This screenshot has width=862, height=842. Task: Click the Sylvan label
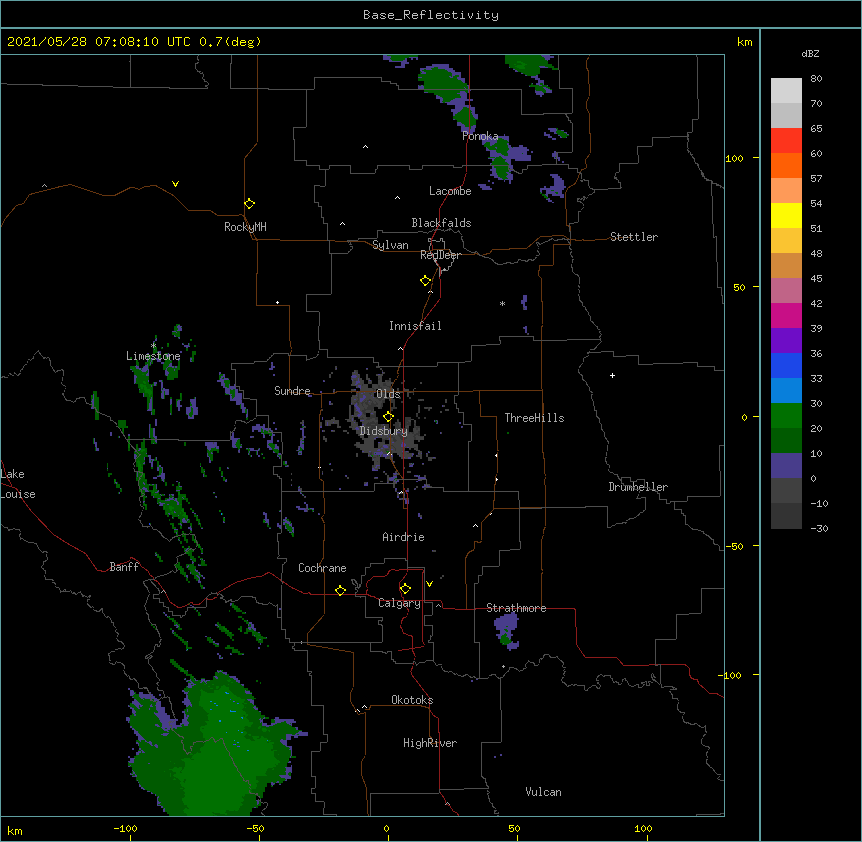[390, 245]
